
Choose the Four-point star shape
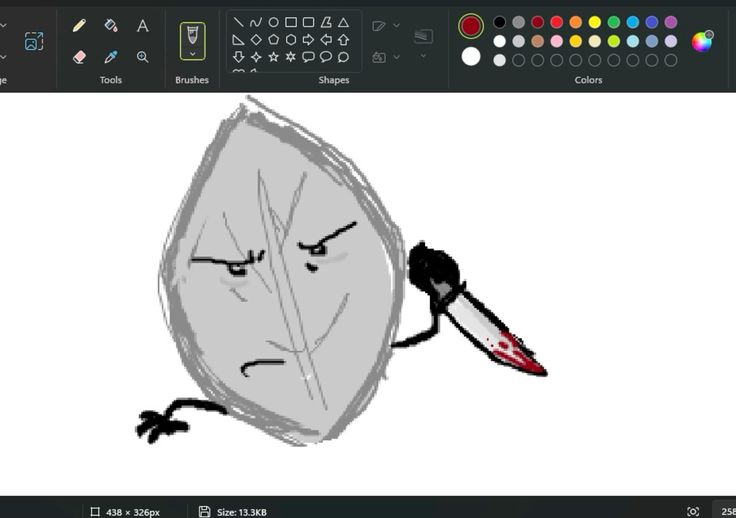point(256,57)
